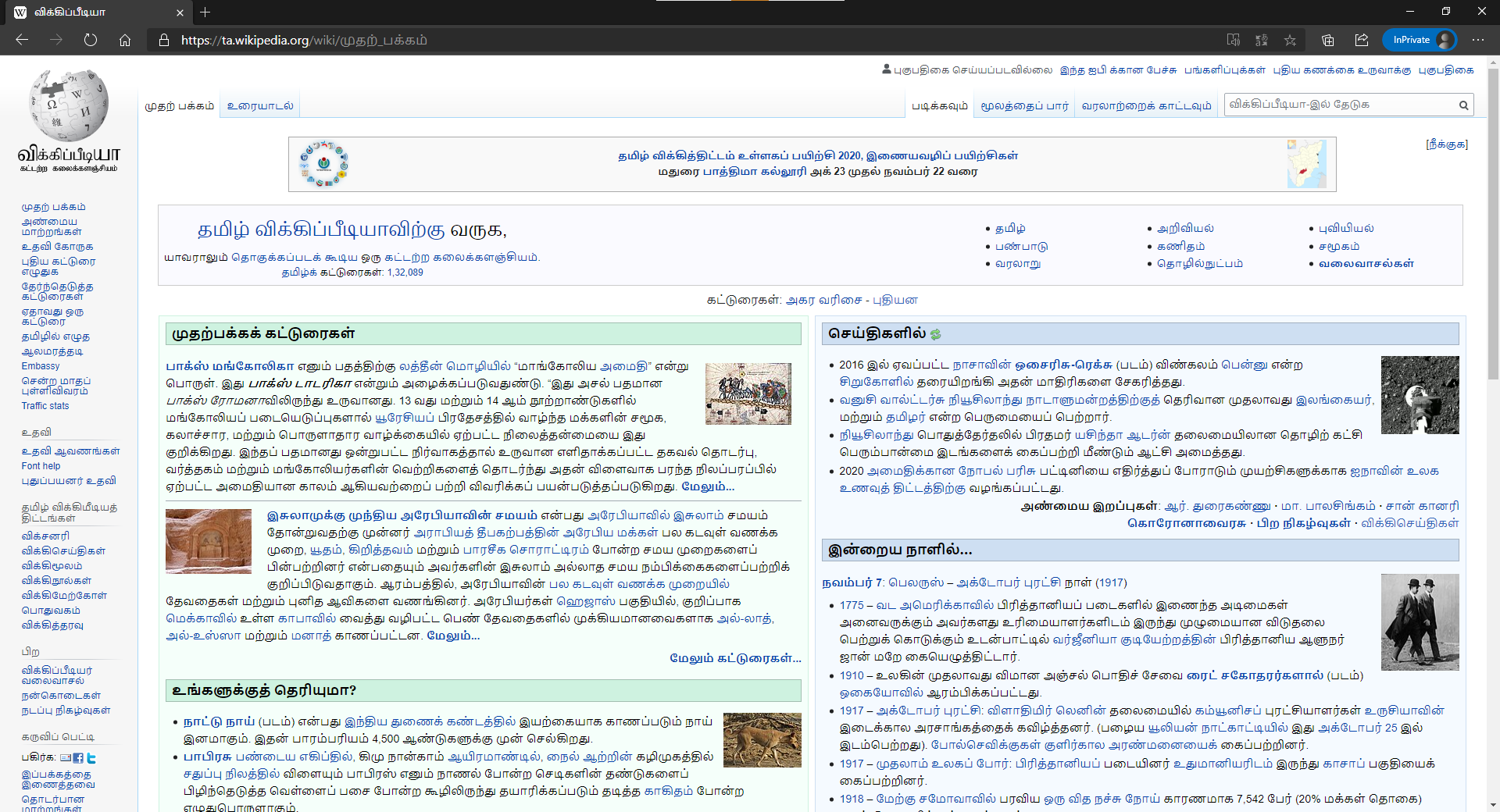Open the Read aloud book icon
Screen dimensions: 1500x812
point(1234,40)
